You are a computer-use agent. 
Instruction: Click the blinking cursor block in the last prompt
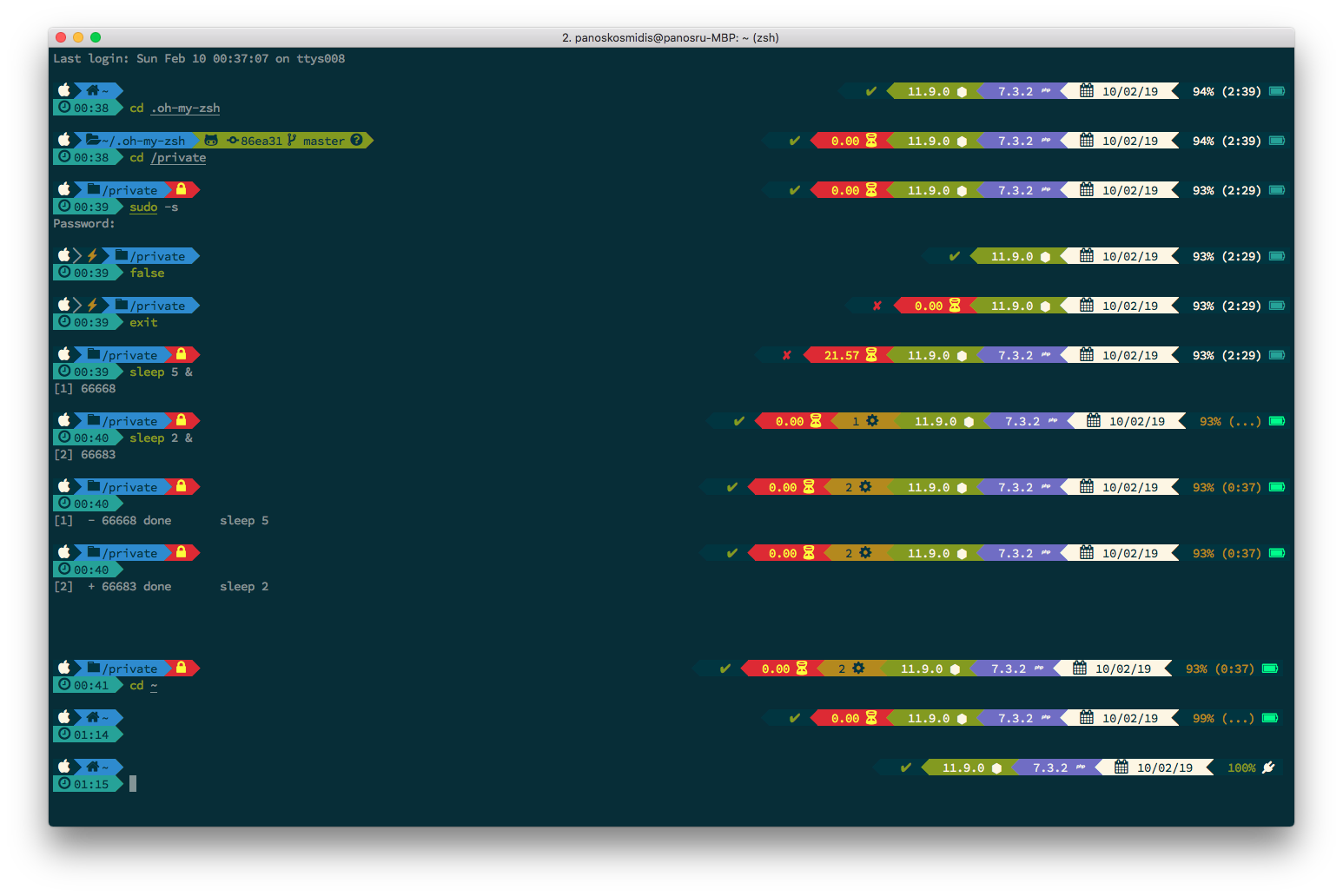132,783
